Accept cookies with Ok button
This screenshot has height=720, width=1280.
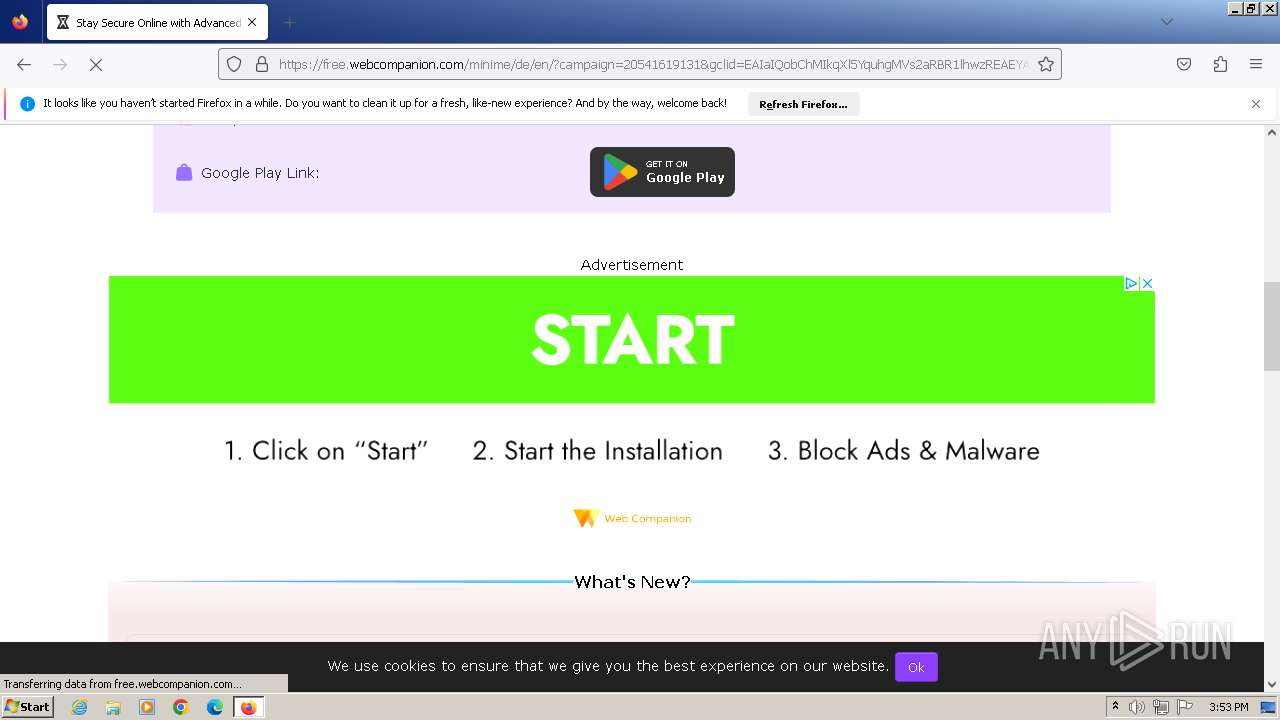(916, 667)
